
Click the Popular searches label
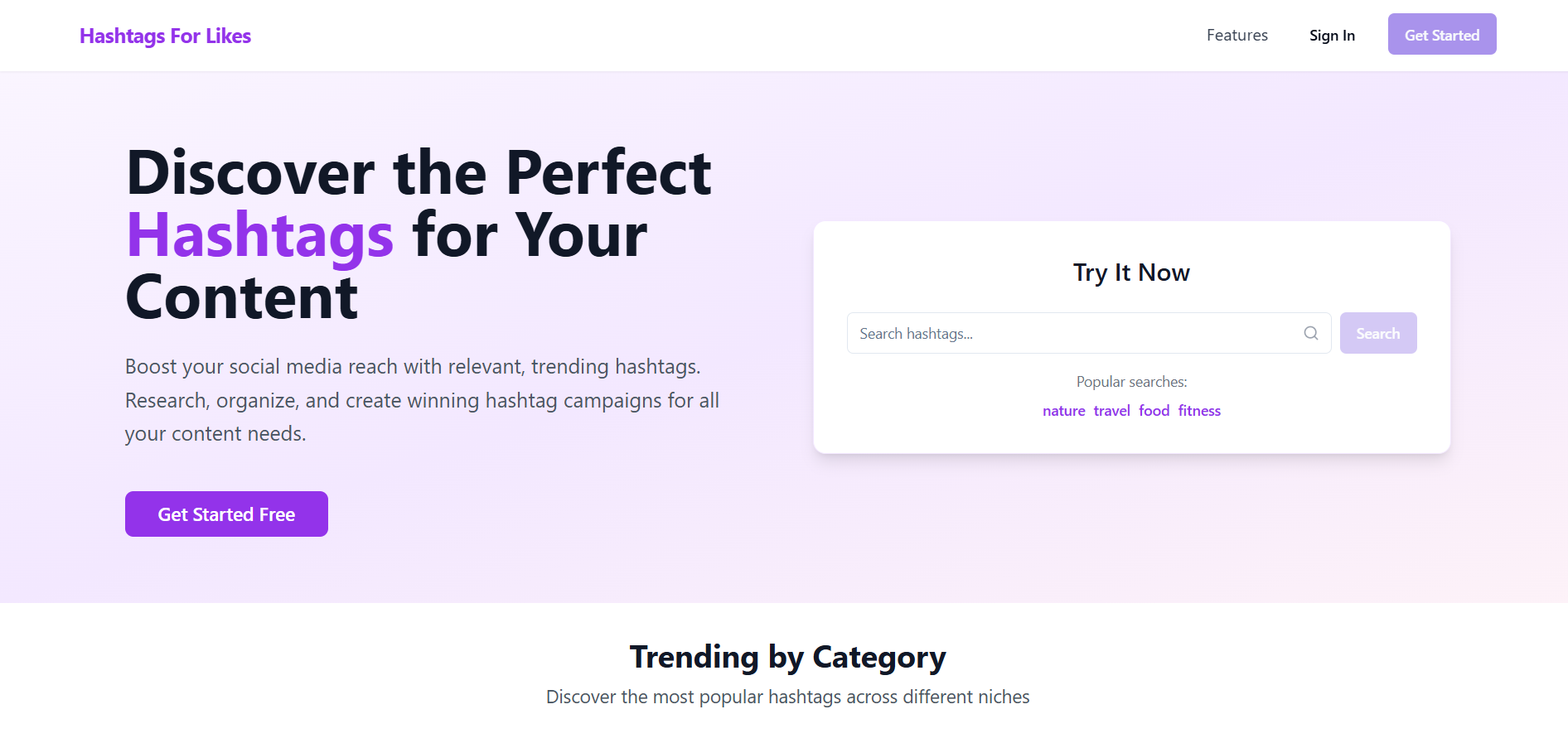(x=1131, y=382)
